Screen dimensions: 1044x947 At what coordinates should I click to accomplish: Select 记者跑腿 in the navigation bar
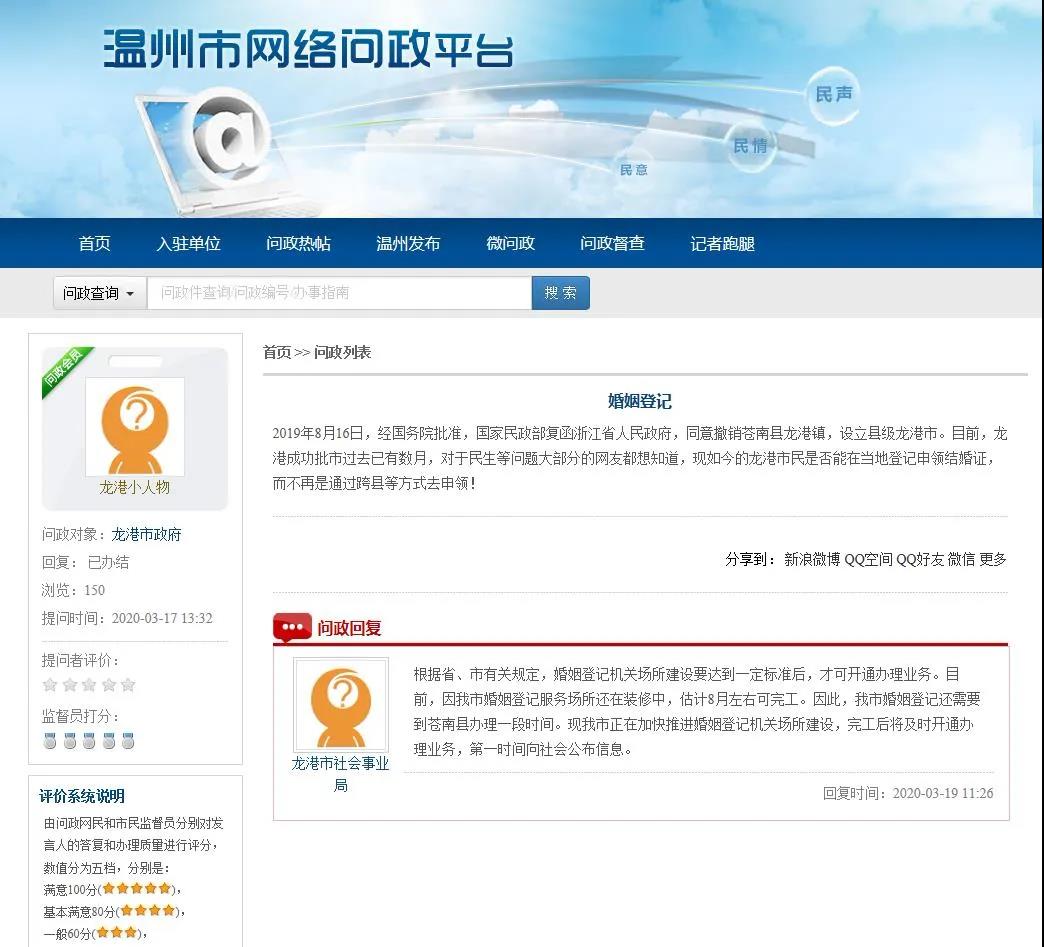pyautogui.click(x=722, y=243)
